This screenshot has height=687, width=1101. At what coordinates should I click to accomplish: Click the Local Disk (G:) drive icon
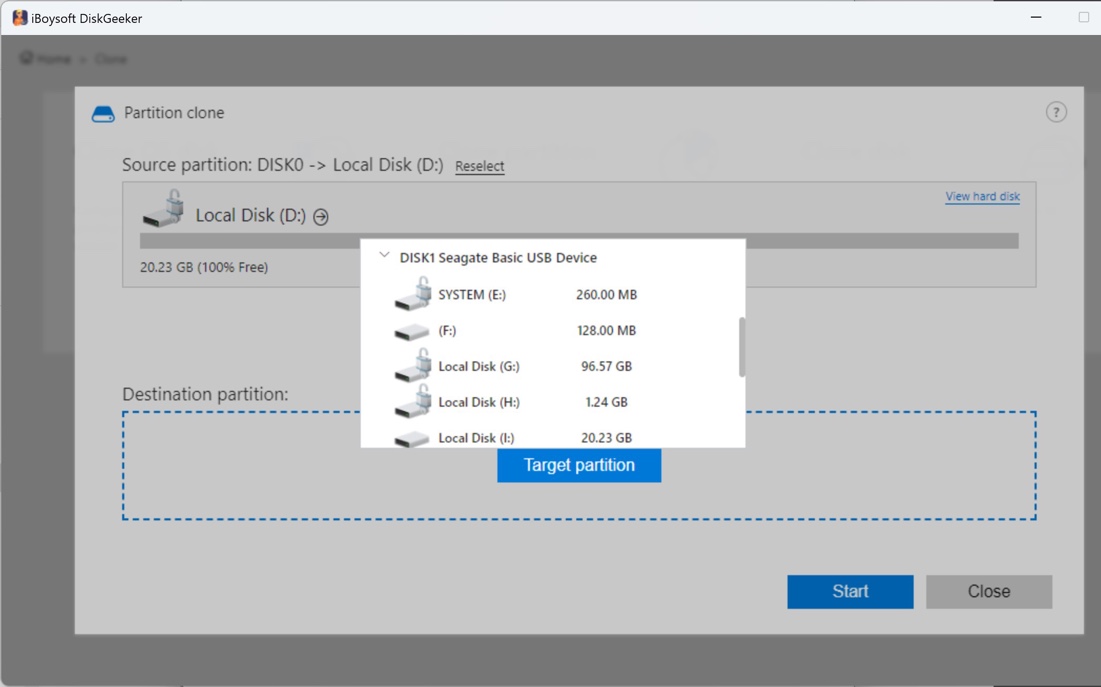coord(413,365)
